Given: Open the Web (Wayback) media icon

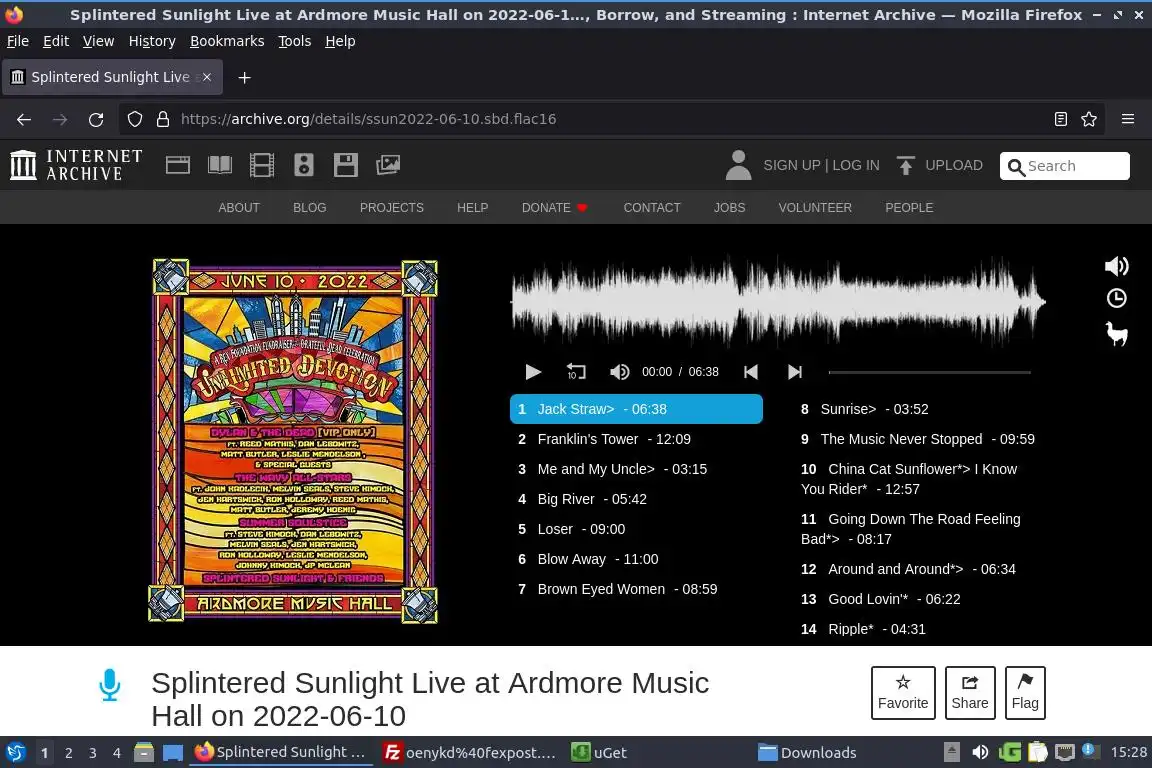Looking at the screenshot, I should [178, 165].
